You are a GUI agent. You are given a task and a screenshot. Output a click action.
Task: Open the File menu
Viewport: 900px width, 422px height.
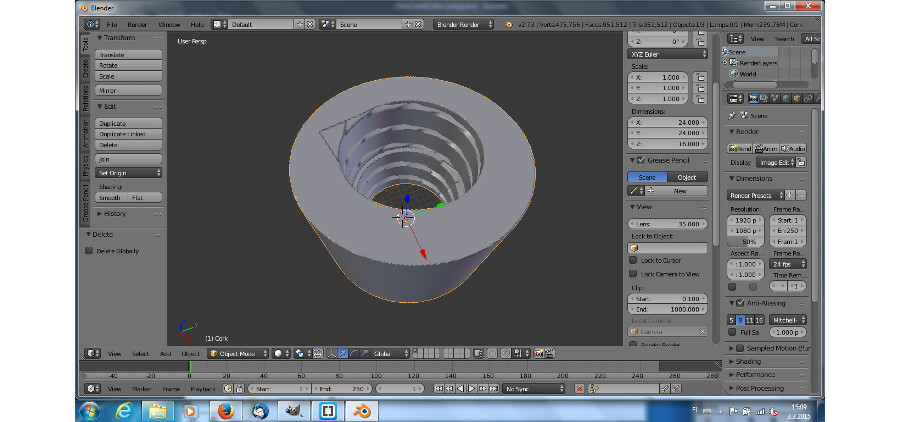tap(111, 23)
